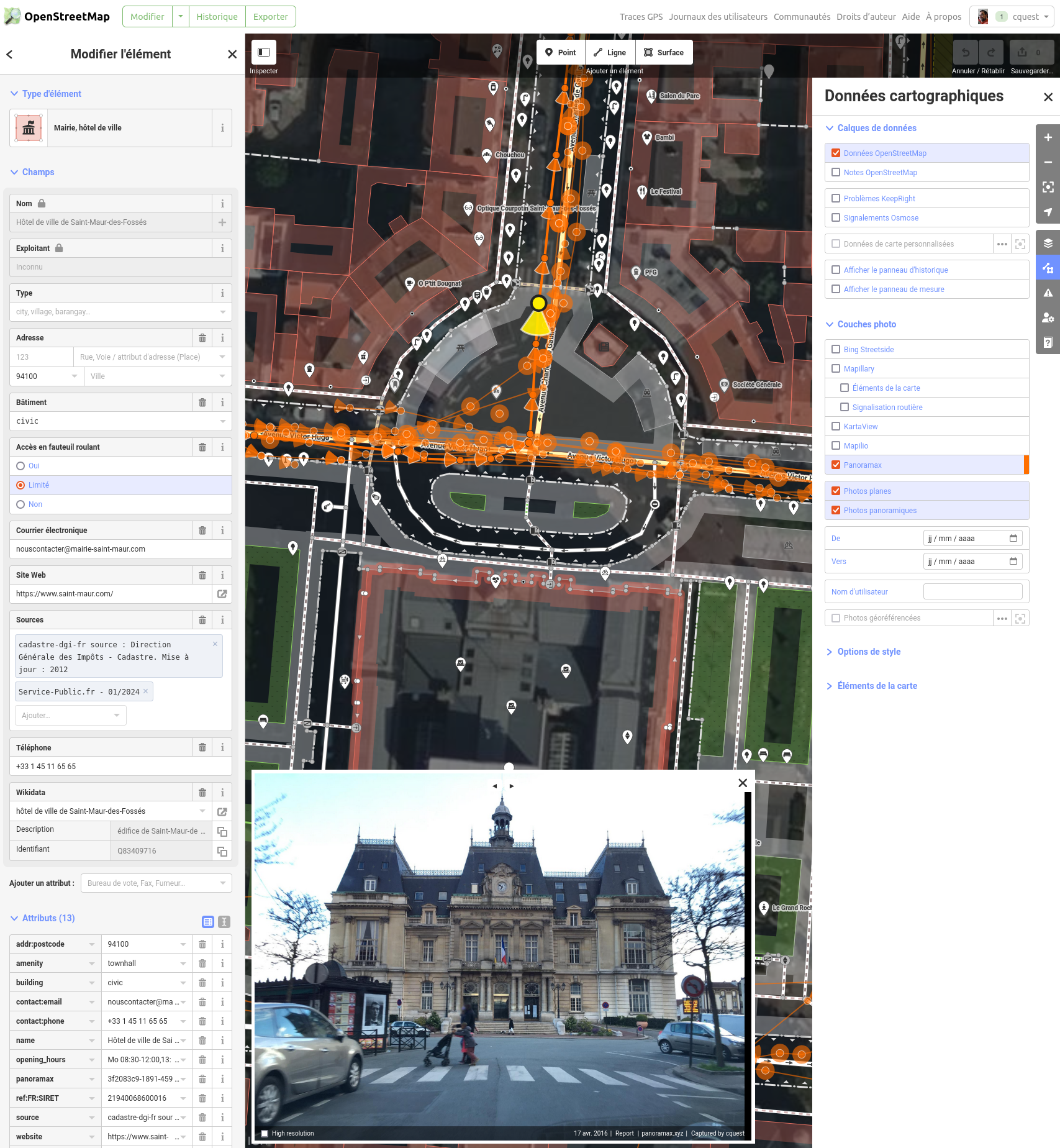Click the Inspecter panel toggle icon
The image size is (1060, 1148).
[x=264, y=53]
